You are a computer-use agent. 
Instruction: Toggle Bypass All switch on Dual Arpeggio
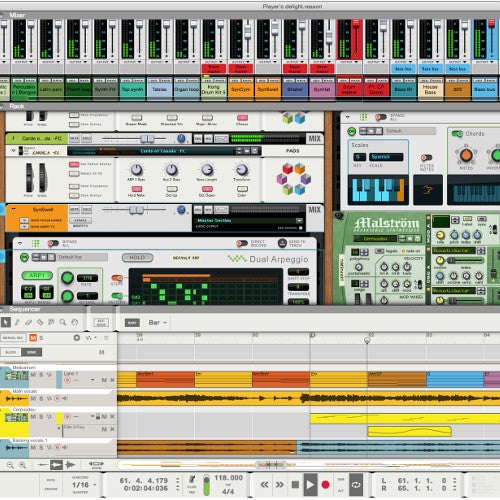click(x=53, y=243)
